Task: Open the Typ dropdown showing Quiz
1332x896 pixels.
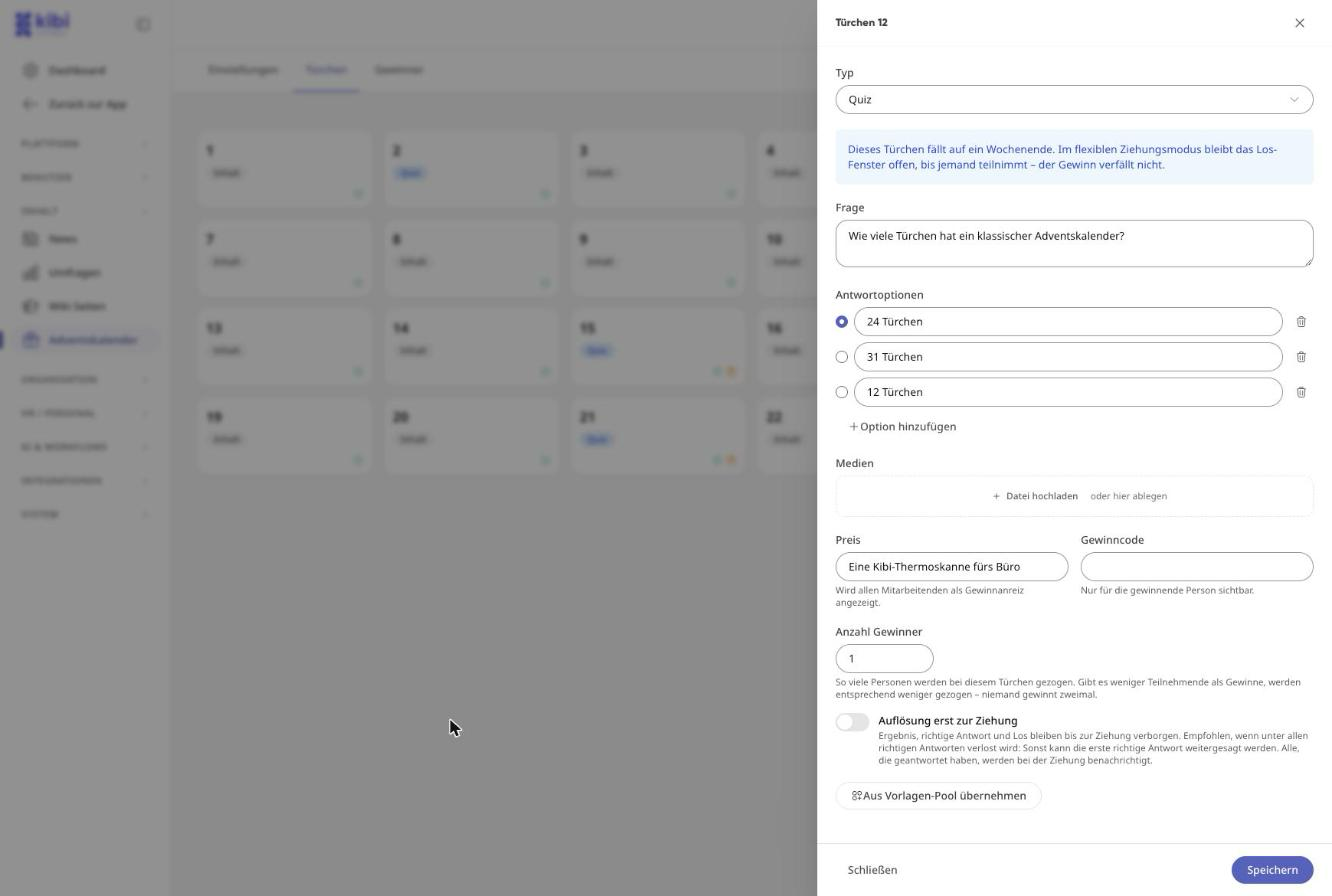Action: pyautogui.click(x=1074, y=100)
